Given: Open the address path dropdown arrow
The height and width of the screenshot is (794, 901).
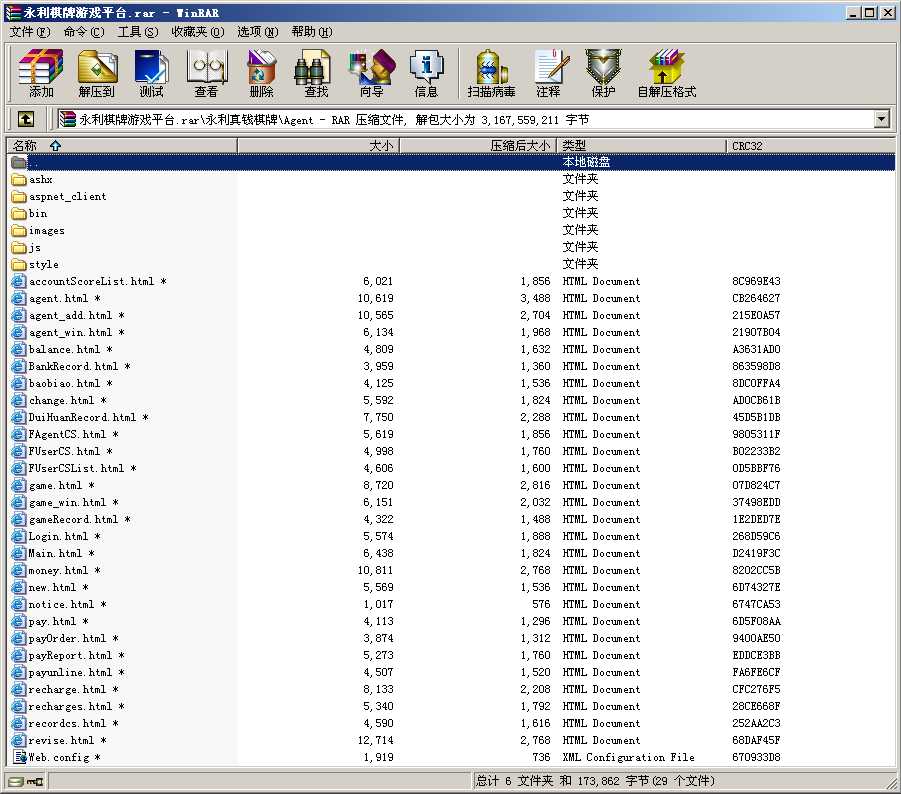Looking at the screenshot, I should pyautogui.click(x=881, y=120).
